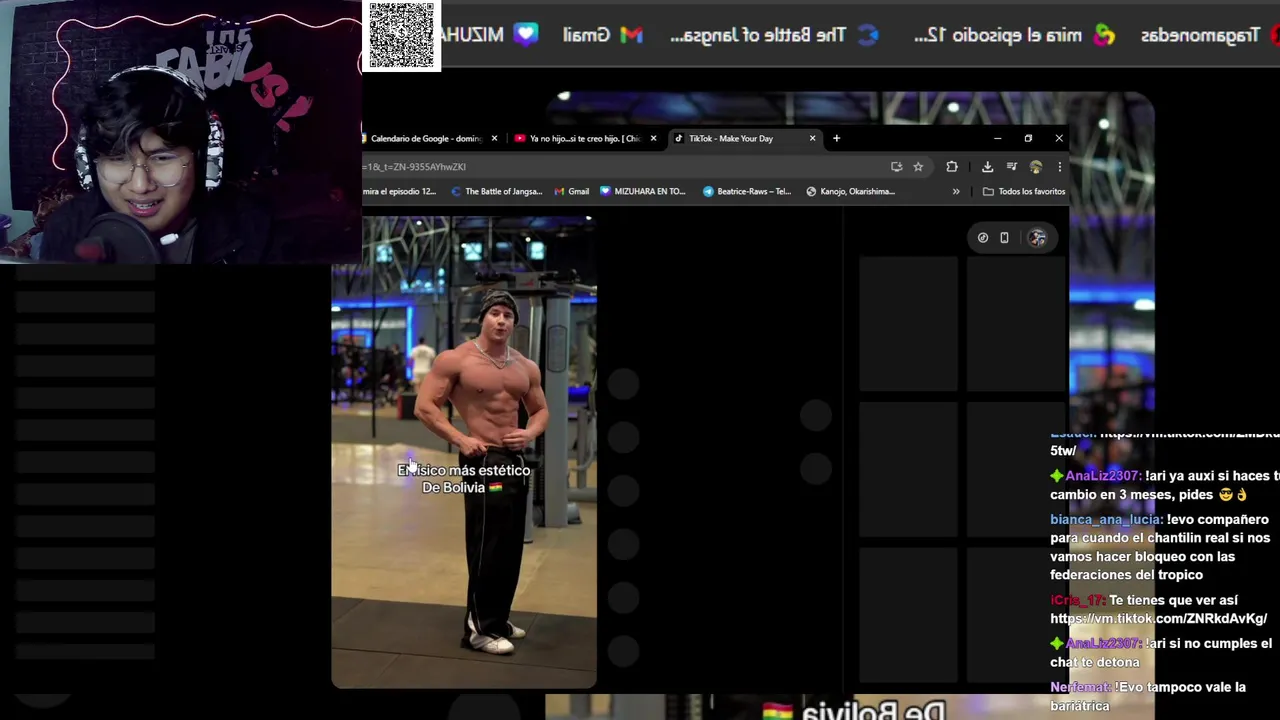Click the username Nerfemat in chat
Viewport: 1280px width, 720px height.
[x=1080, y=688]
